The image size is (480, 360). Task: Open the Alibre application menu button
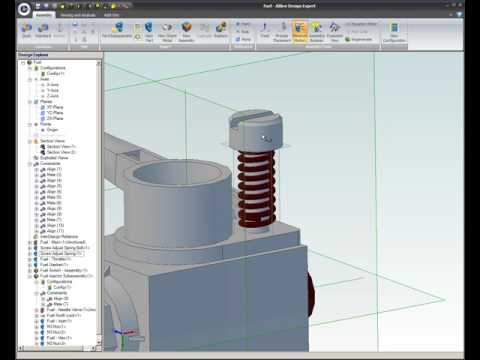coord(24,9)
